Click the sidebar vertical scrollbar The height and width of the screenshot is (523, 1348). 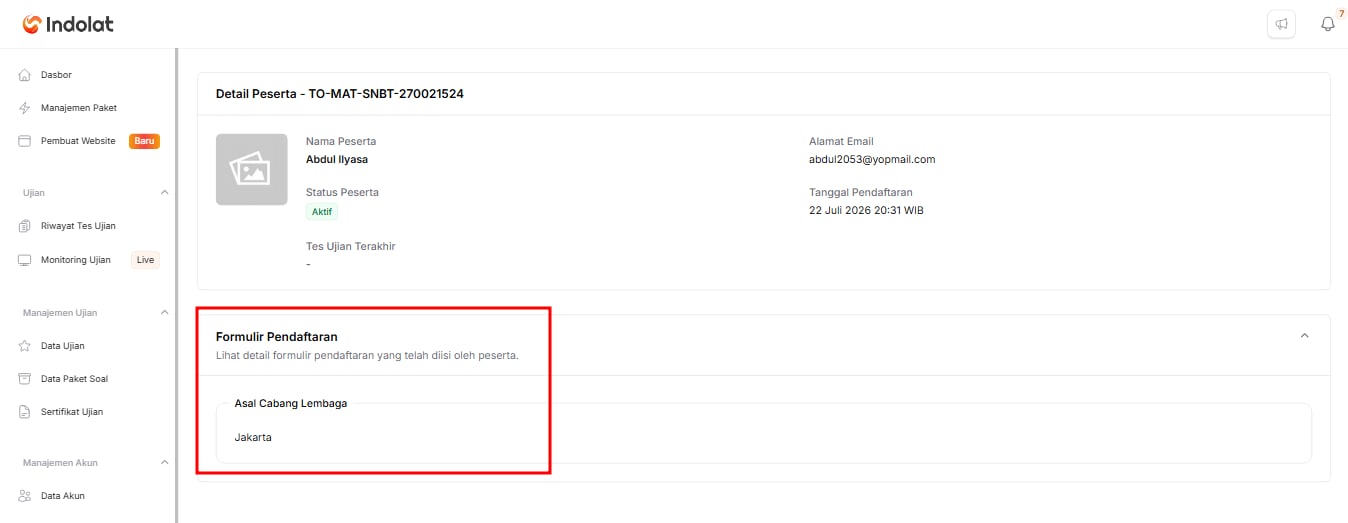click(176, 285)
